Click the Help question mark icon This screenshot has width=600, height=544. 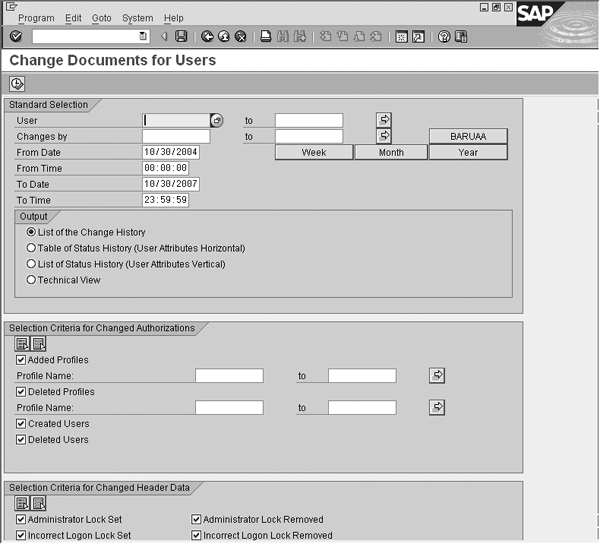coord(443,36)
